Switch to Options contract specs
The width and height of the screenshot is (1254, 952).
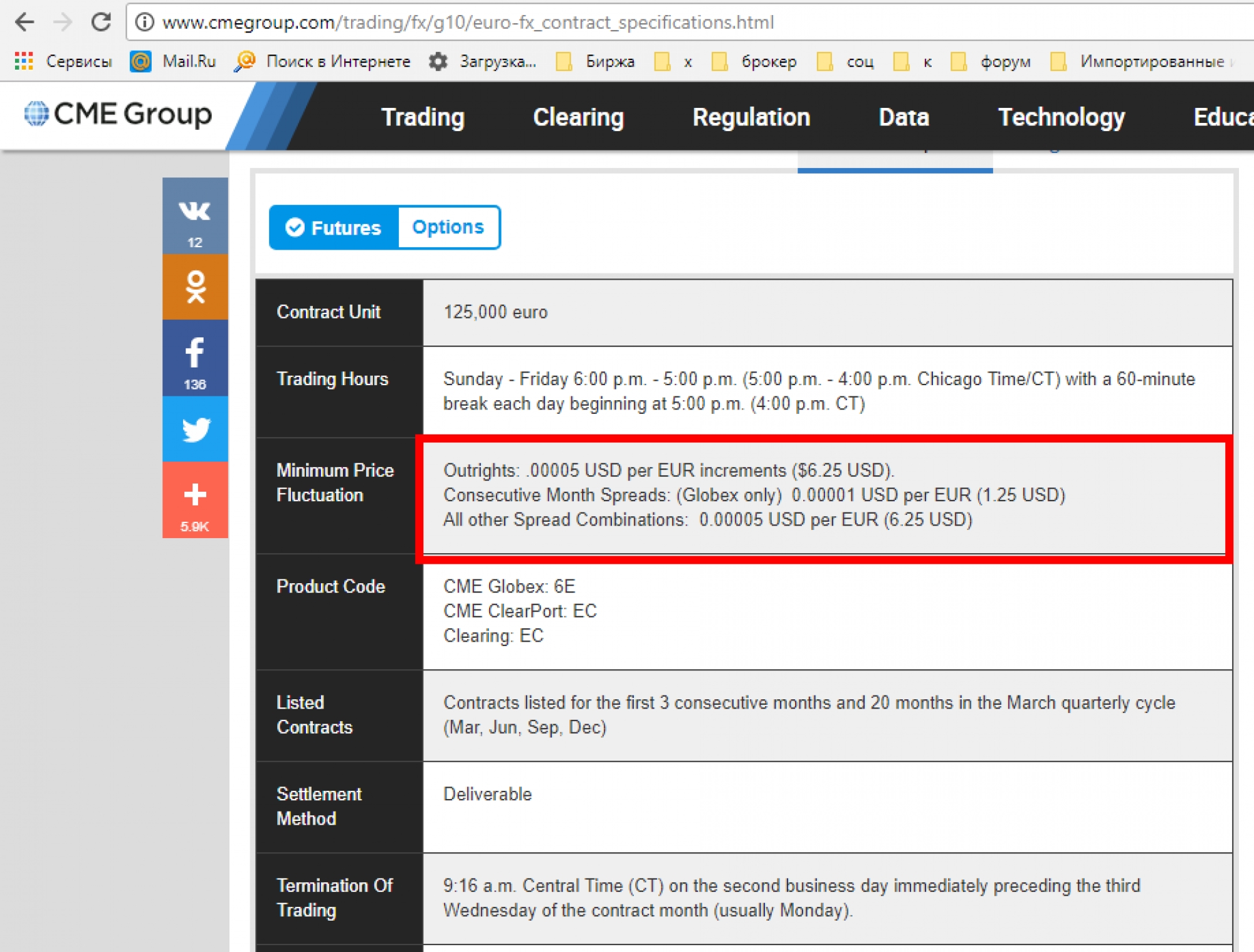point(448,227)
